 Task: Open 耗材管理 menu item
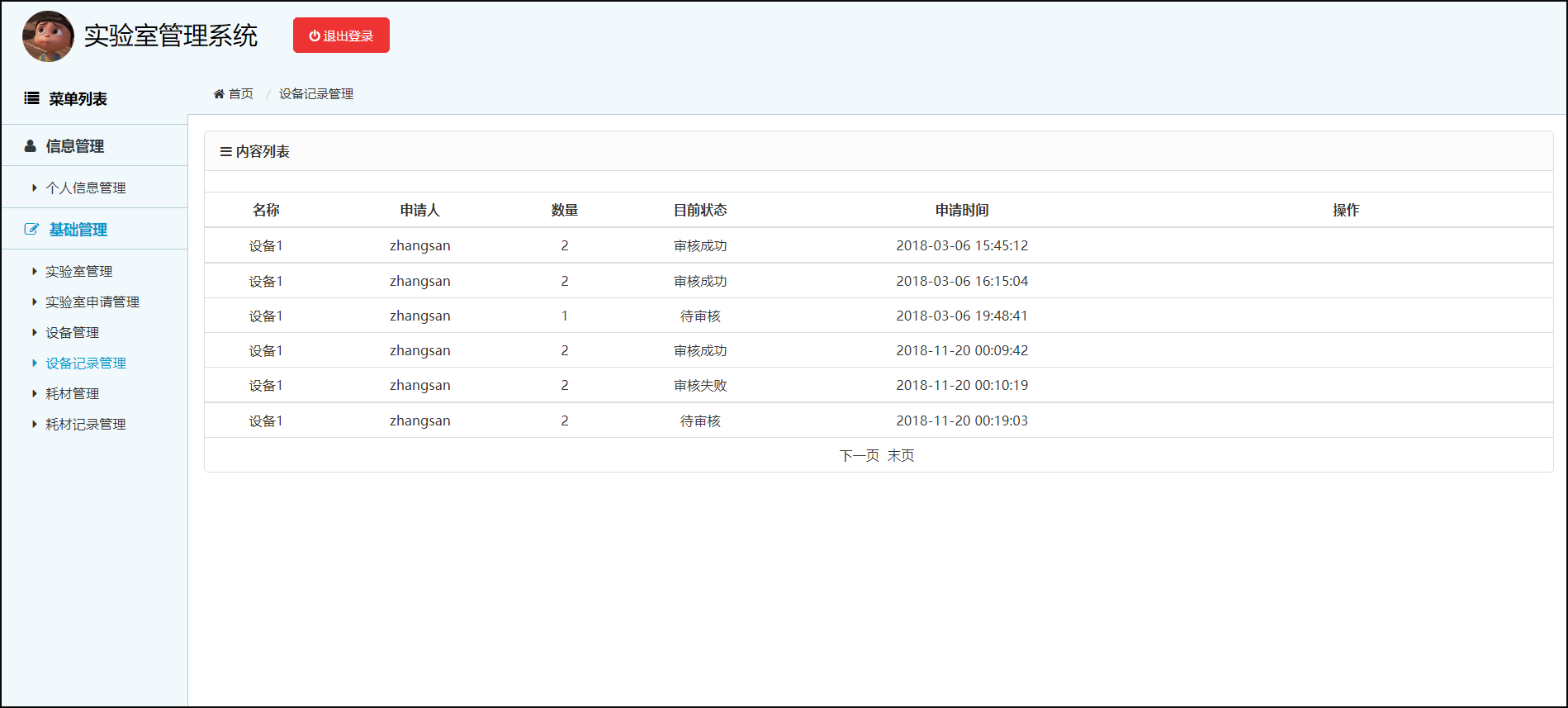click(73, 394)
